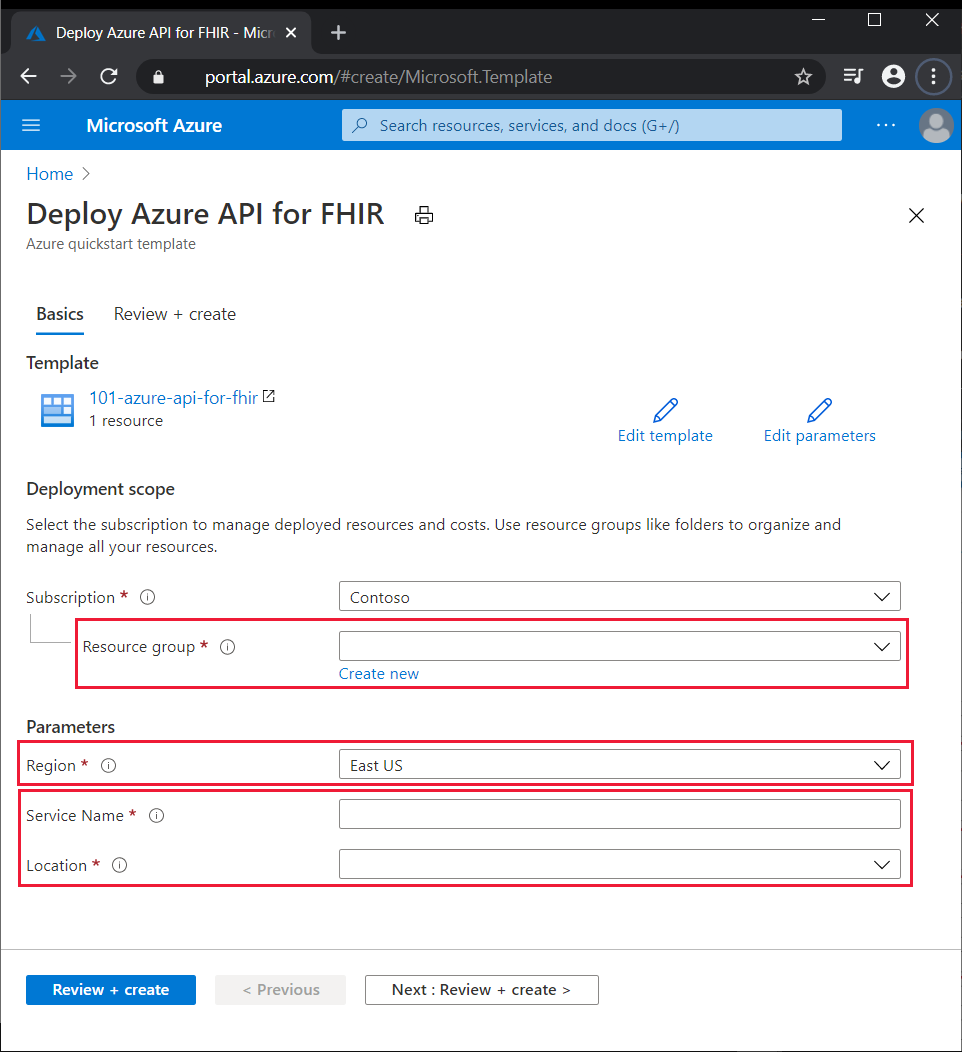Open the external link icon next to 101-azure-api-for-fhir
The width and height of the screenshot is (962, 1052).
coord(268,397)
